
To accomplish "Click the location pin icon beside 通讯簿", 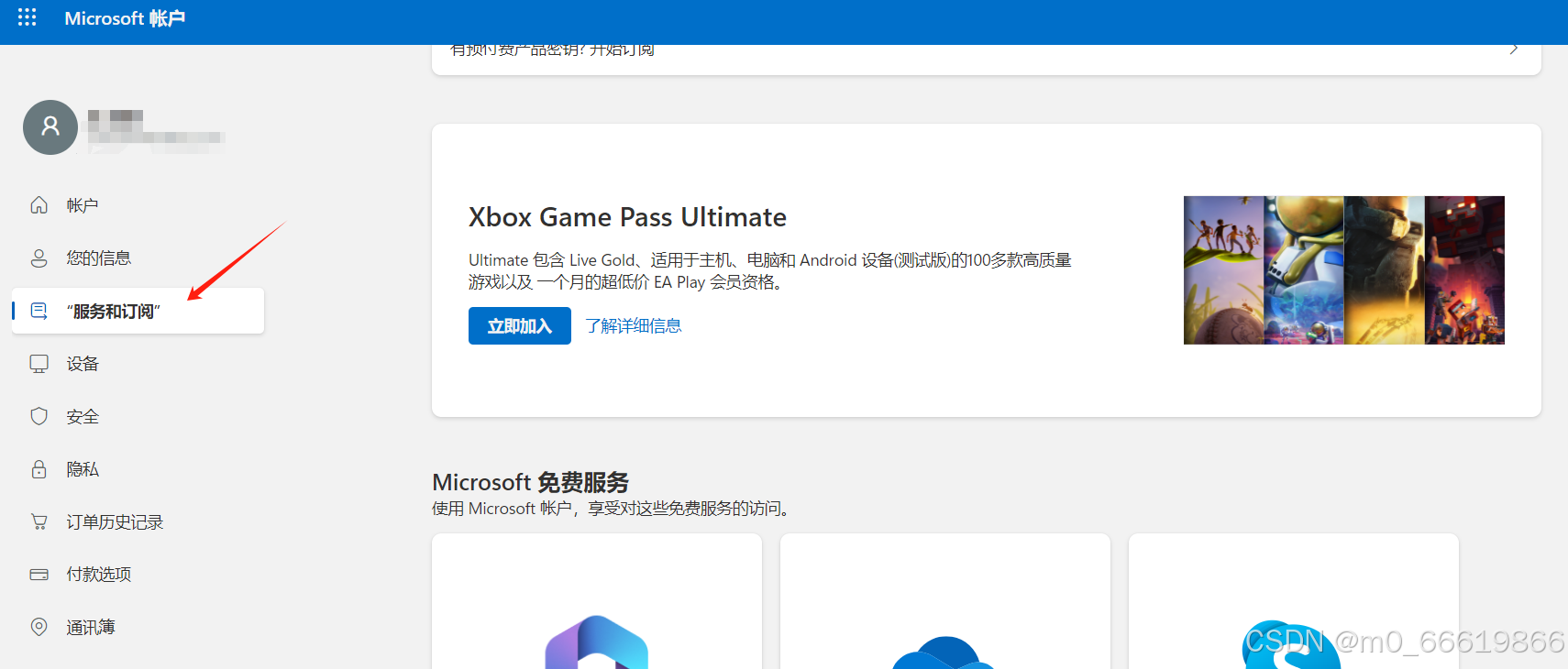I will pos(39,627).
